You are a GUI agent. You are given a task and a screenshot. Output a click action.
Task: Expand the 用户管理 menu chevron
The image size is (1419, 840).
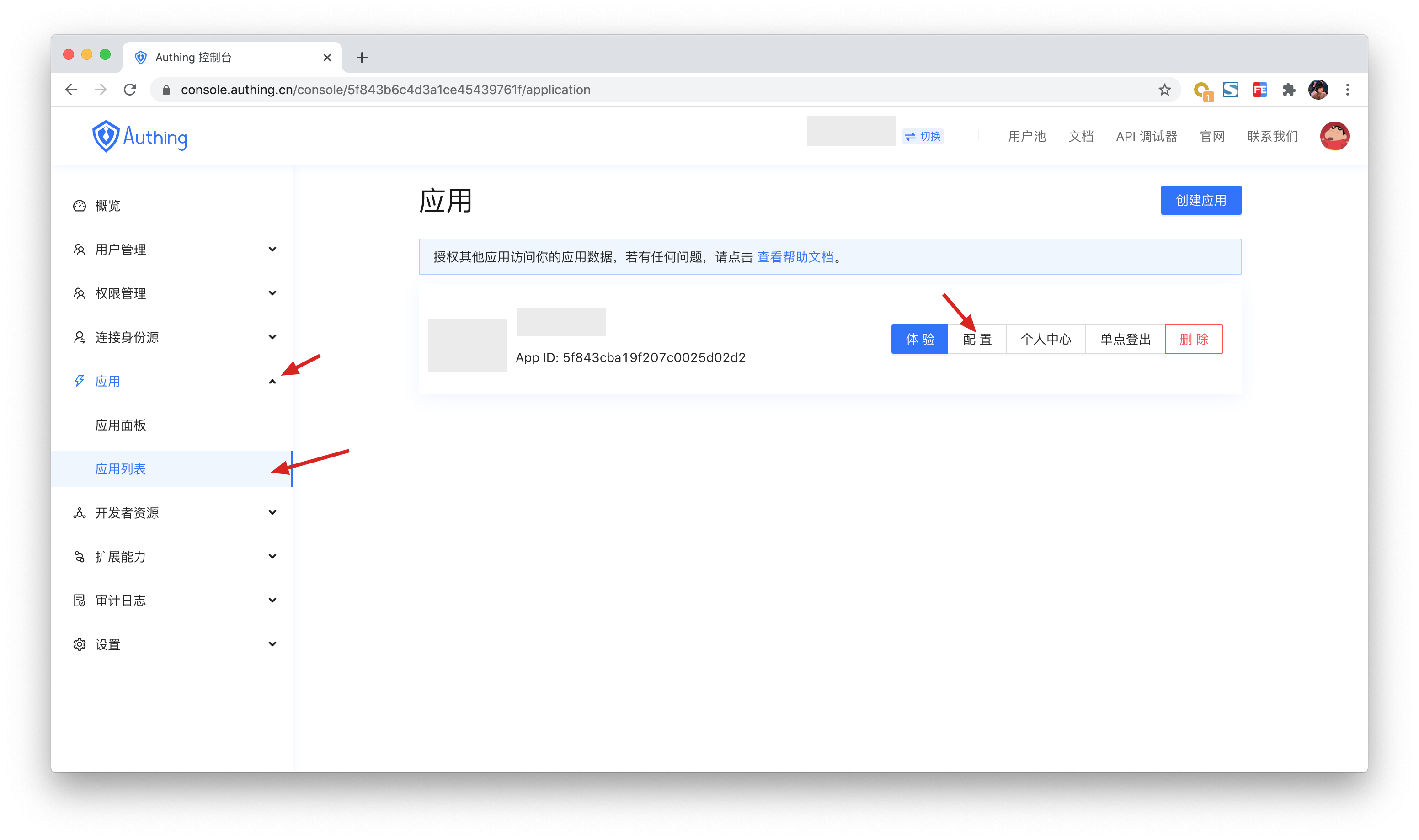[x=272, y=249]
